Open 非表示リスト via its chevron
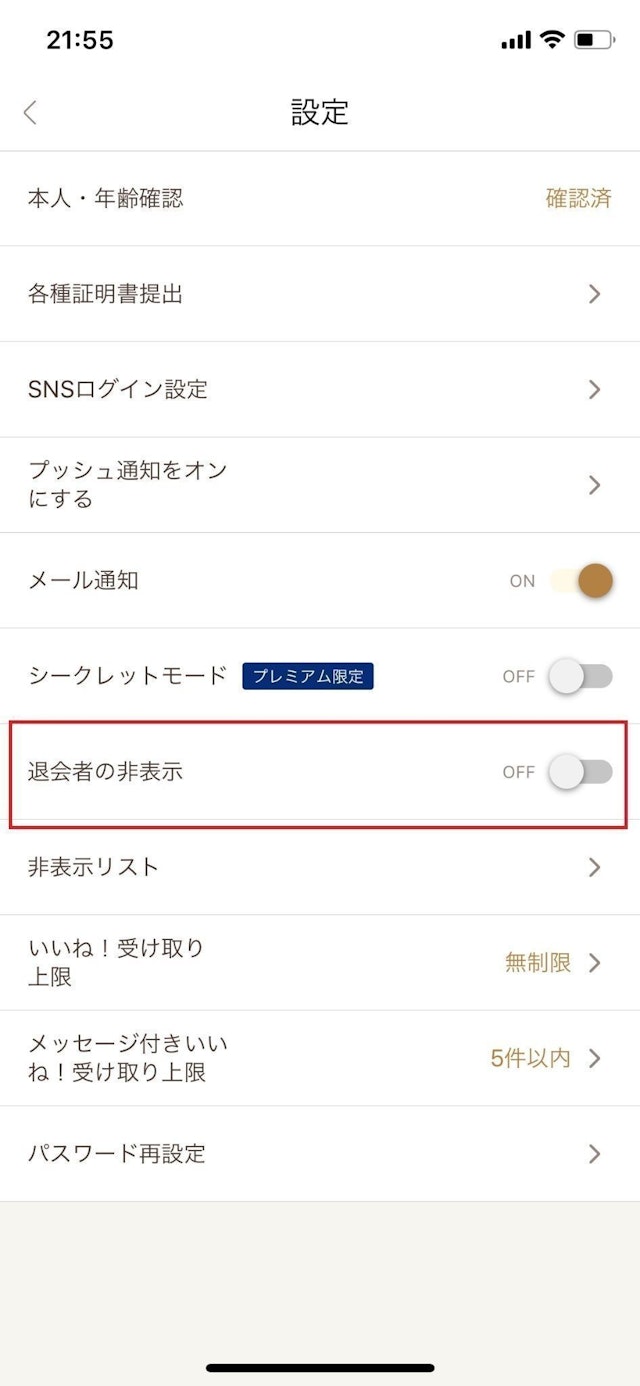640x1386 pixels. pyautogui.click(x=594, y=867)
